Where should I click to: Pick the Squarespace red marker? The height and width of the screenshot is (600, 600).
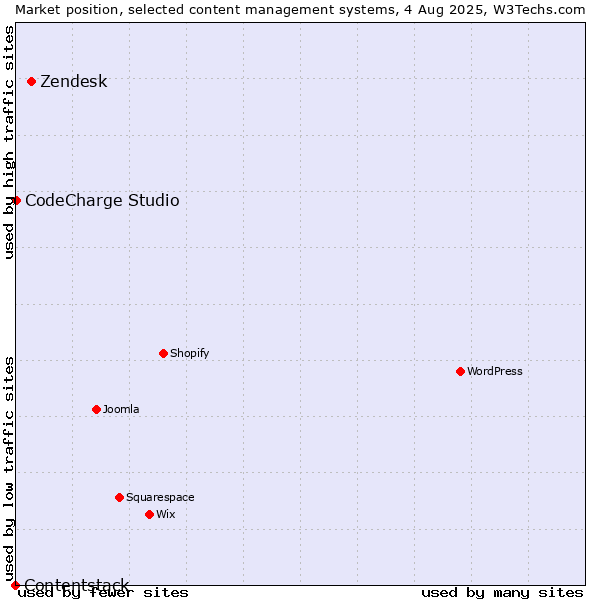(119, 497)
